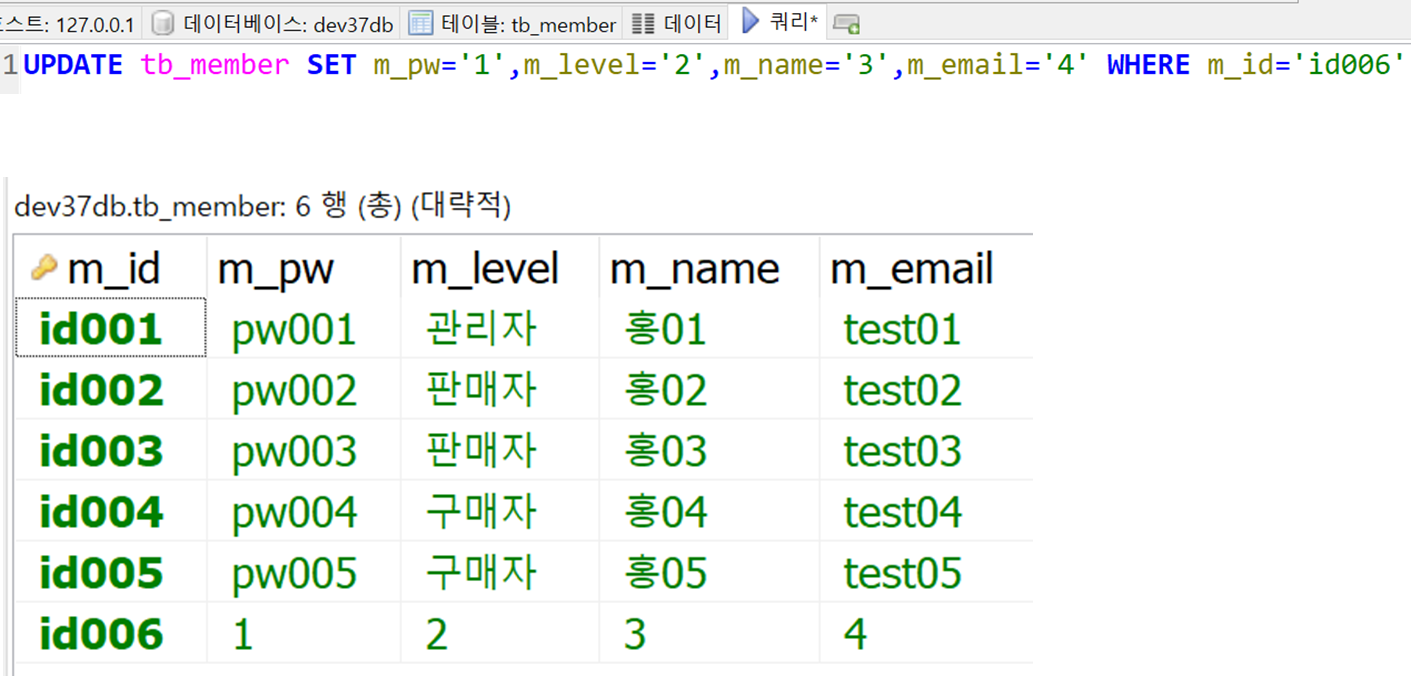Click the 홍05 name cell
Viewport: 1411px width, 676px height.
point(709,572)
